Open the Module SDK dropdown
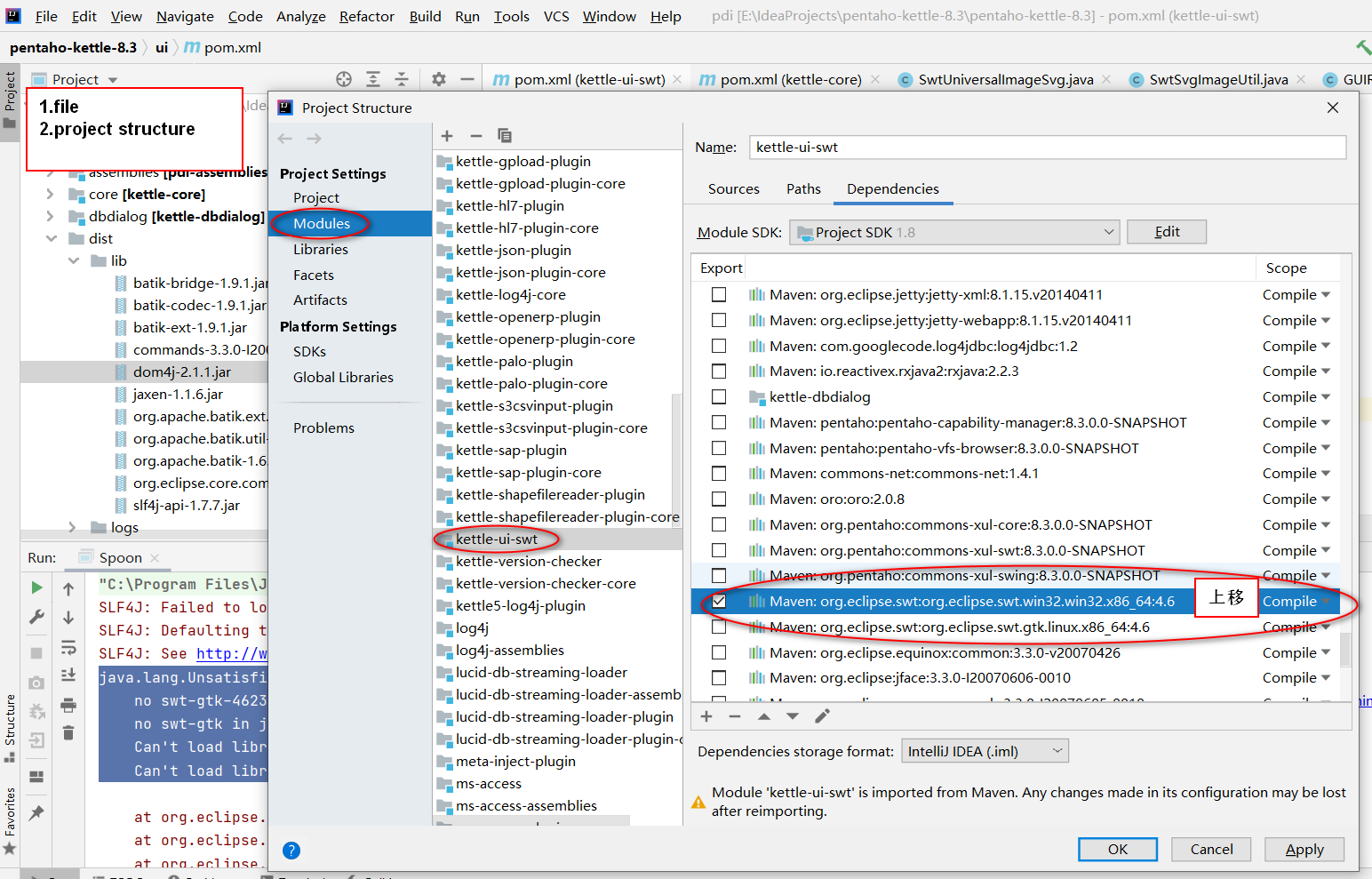The image size is (1372, 879). 953,232
